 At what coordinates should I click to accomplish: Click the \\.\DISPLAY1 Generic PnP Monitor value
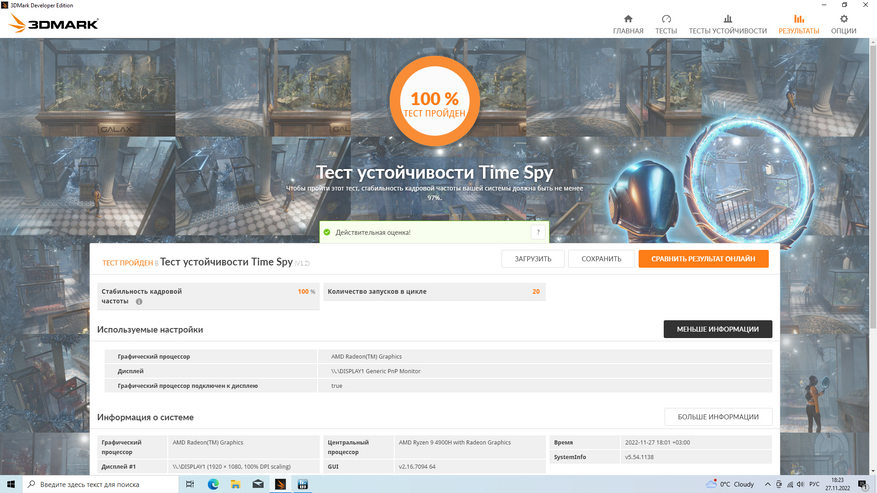pos(375,371)
